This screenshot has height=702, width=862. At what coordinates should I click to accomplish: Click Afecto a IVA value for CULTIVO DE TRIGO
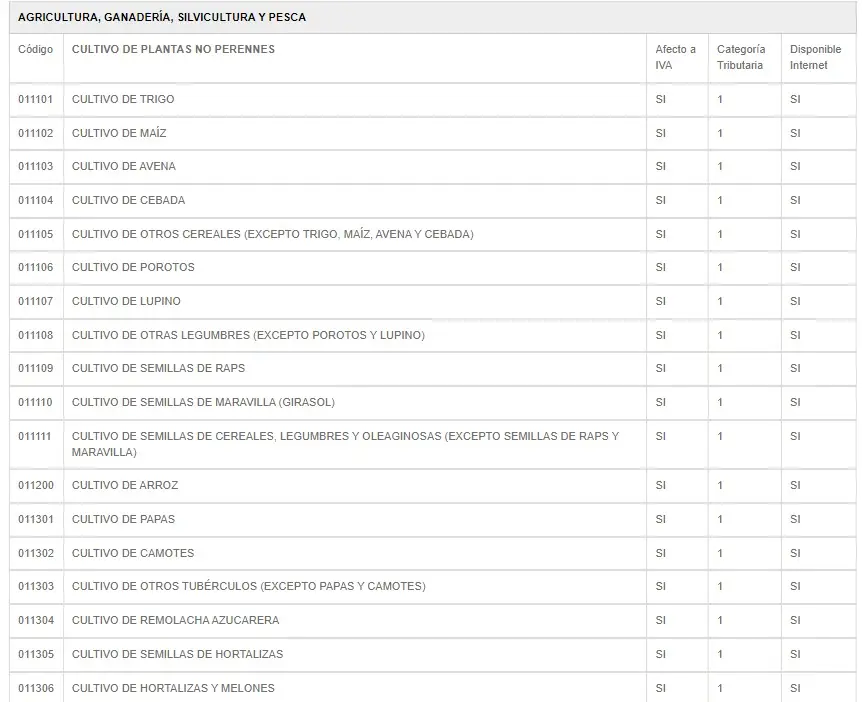(660, 100)
